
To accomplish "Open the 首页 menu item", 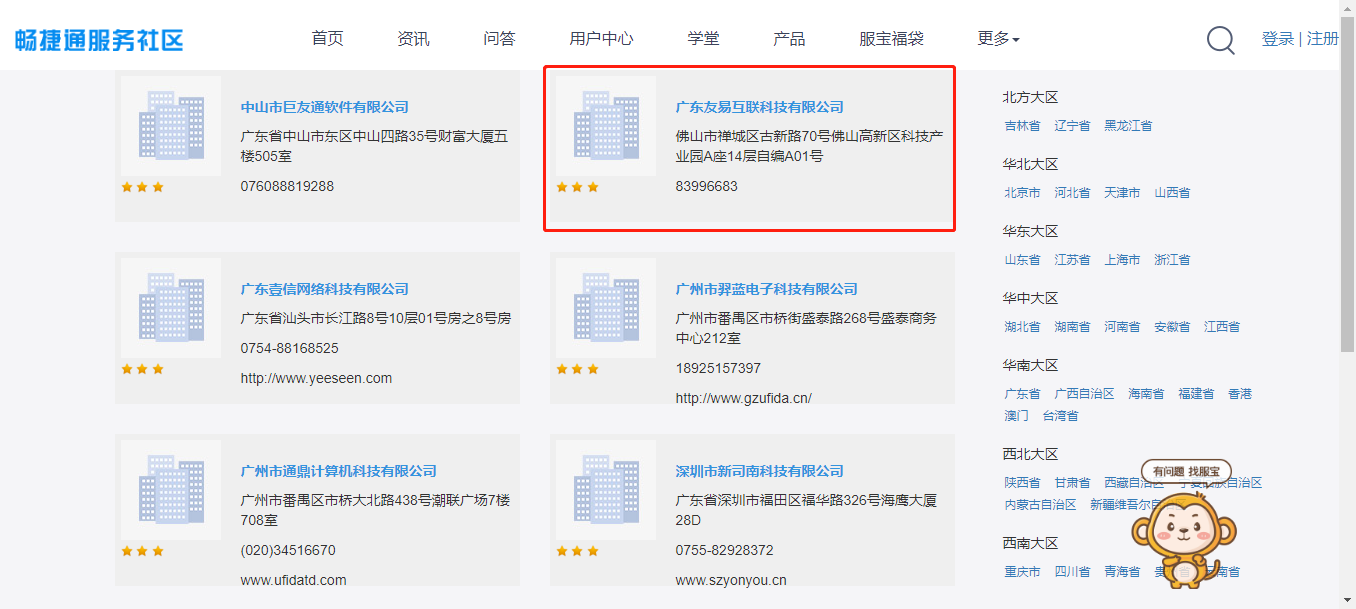I will point(327,39).
